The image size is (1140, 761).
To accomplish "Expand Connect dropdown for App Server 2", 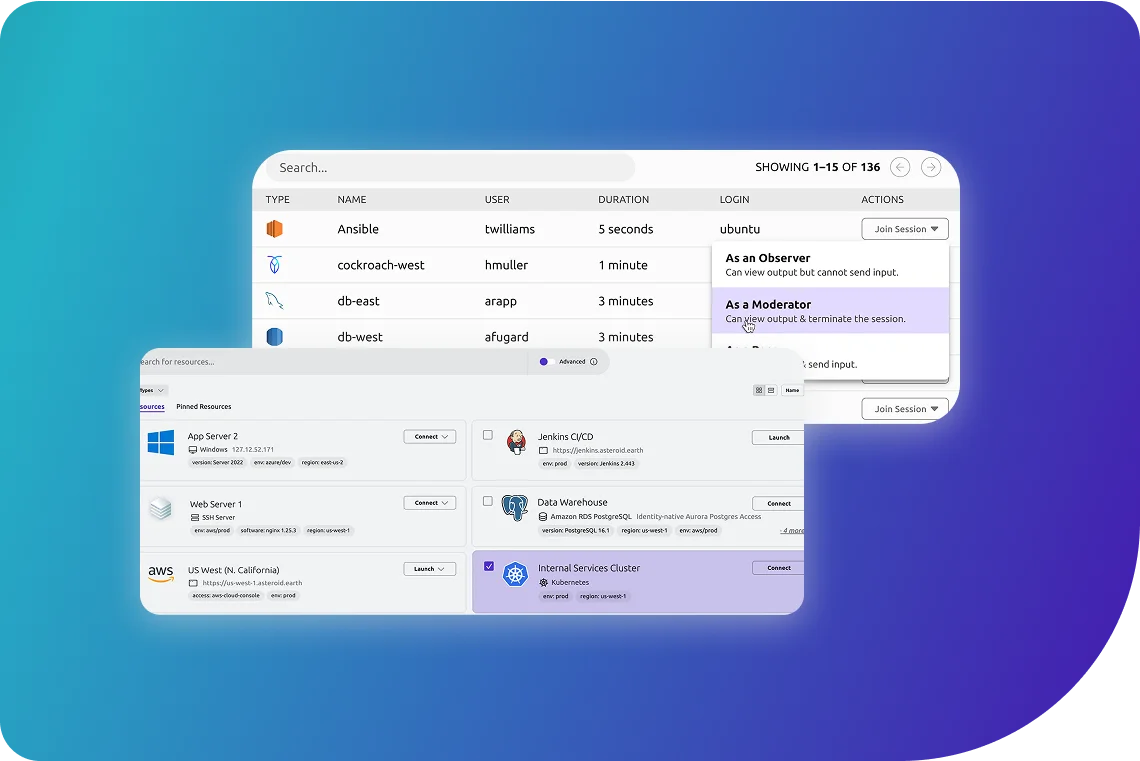I will [x=430, y=437].
